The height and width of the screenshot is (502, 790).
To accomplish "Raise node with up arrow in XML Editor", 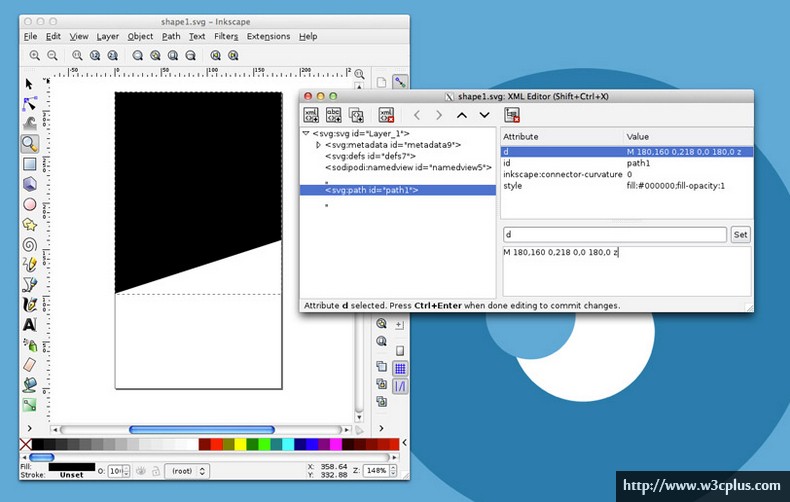I will coord(462,115).
